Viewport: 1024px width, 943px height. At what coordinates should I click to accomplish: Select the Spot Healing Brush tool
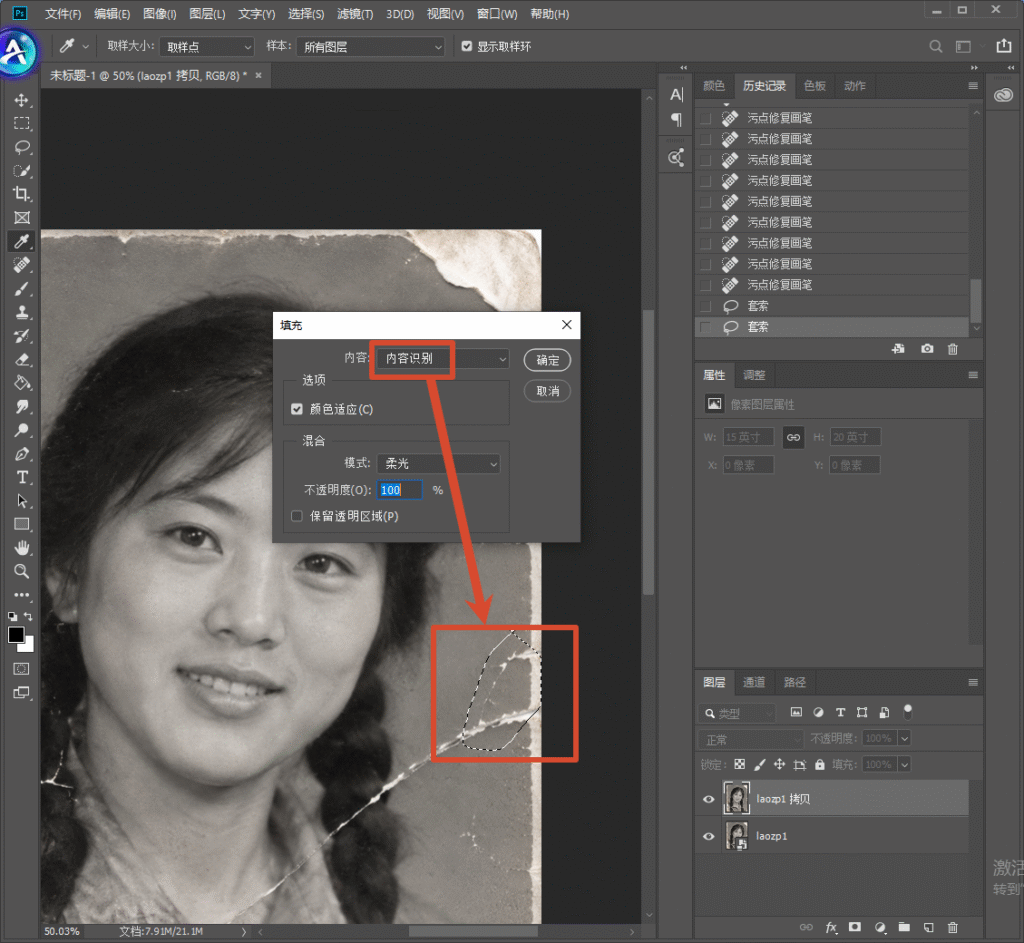(22, 265)
